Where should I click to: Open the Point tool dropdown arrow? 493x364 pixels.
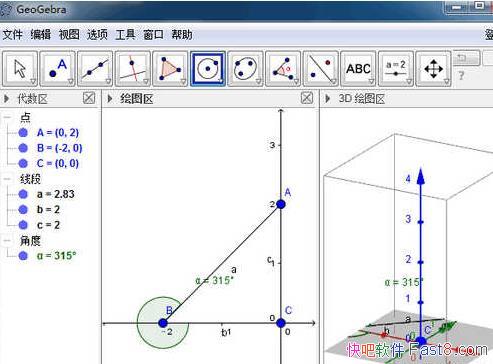pos(71,81)
